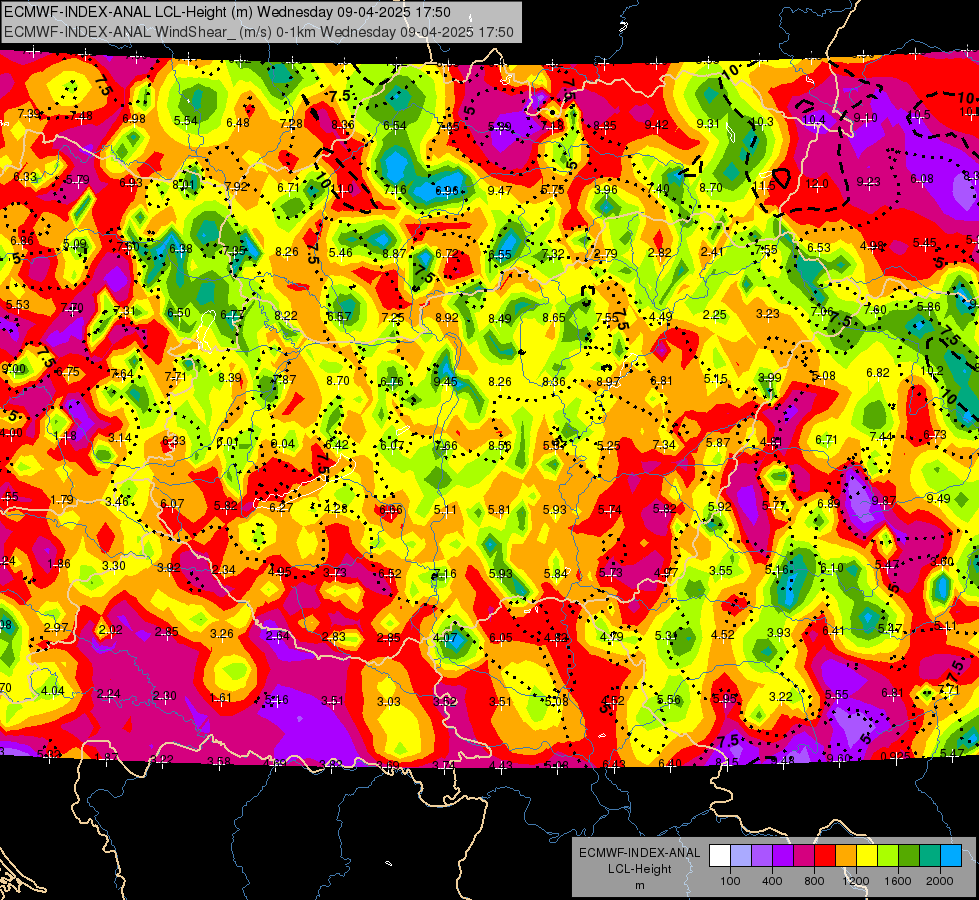979x900 pixels.
Task: Click the 4.04 wind shear value
Action: click(x=52, y=691)
